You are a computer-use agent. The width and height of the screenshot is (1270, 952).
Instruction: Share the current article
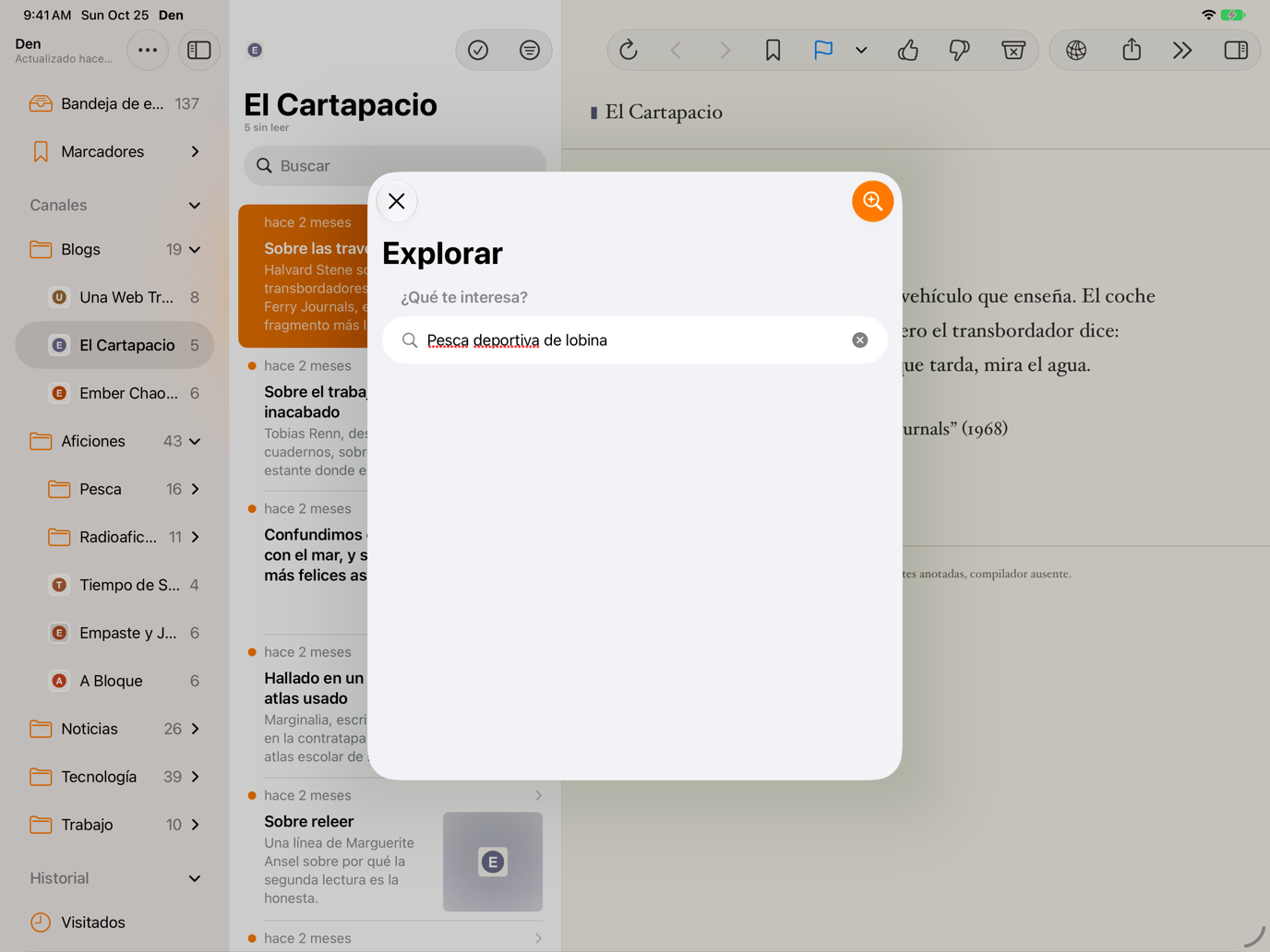(x=1132, y=50)
